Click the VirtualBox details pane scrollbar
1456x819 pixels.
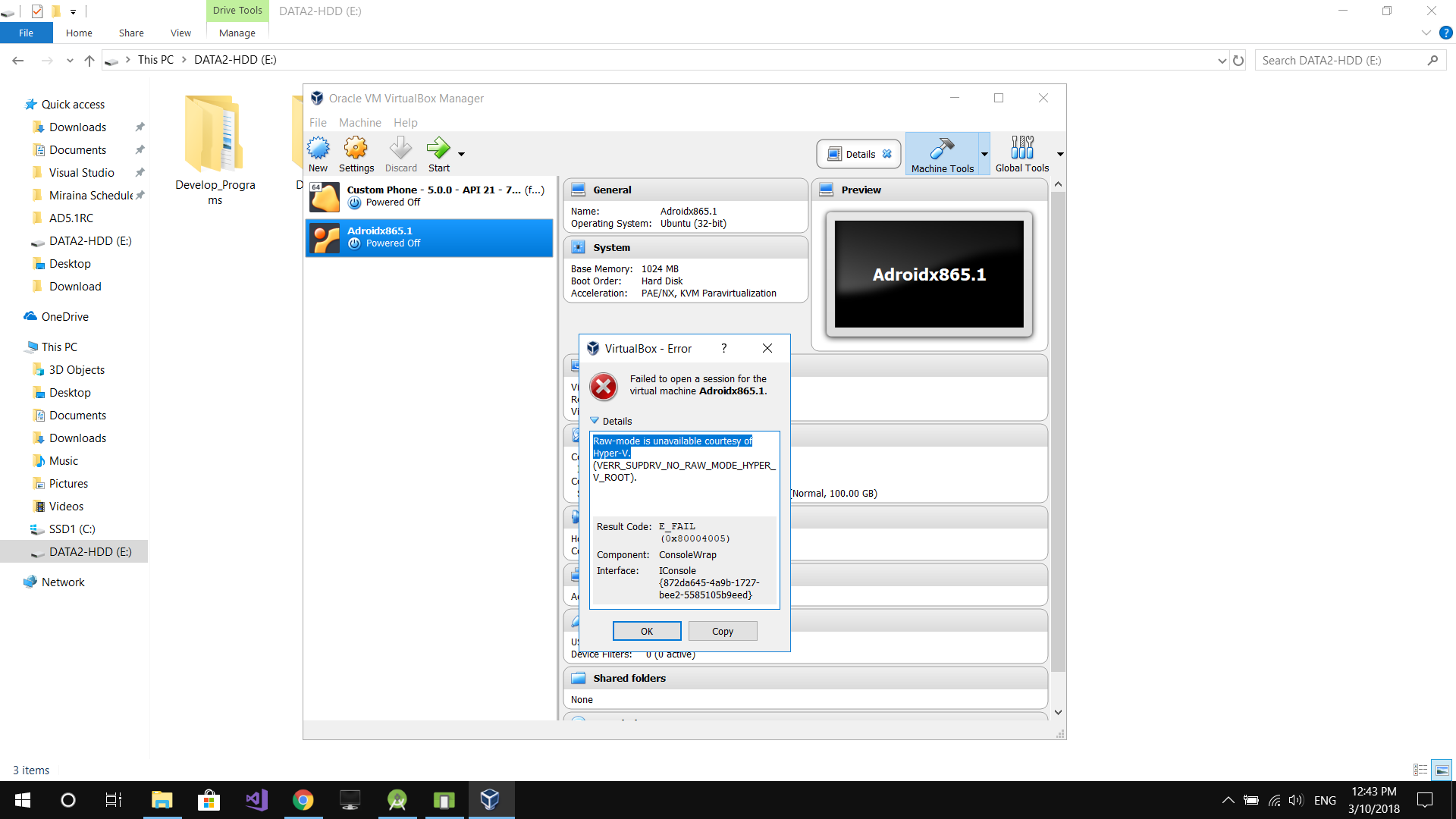point(1058,432)
